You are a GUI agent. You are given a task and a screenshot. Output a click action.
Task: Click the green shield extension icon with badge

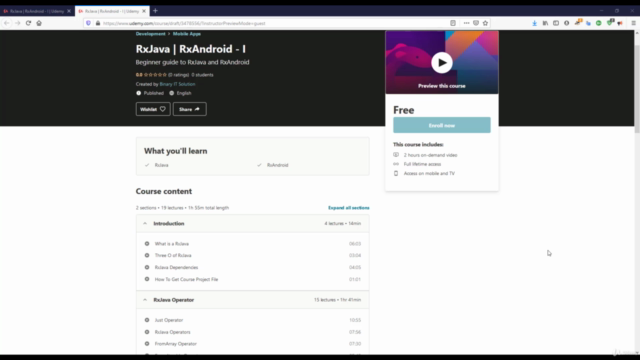(x=610, y=23)
